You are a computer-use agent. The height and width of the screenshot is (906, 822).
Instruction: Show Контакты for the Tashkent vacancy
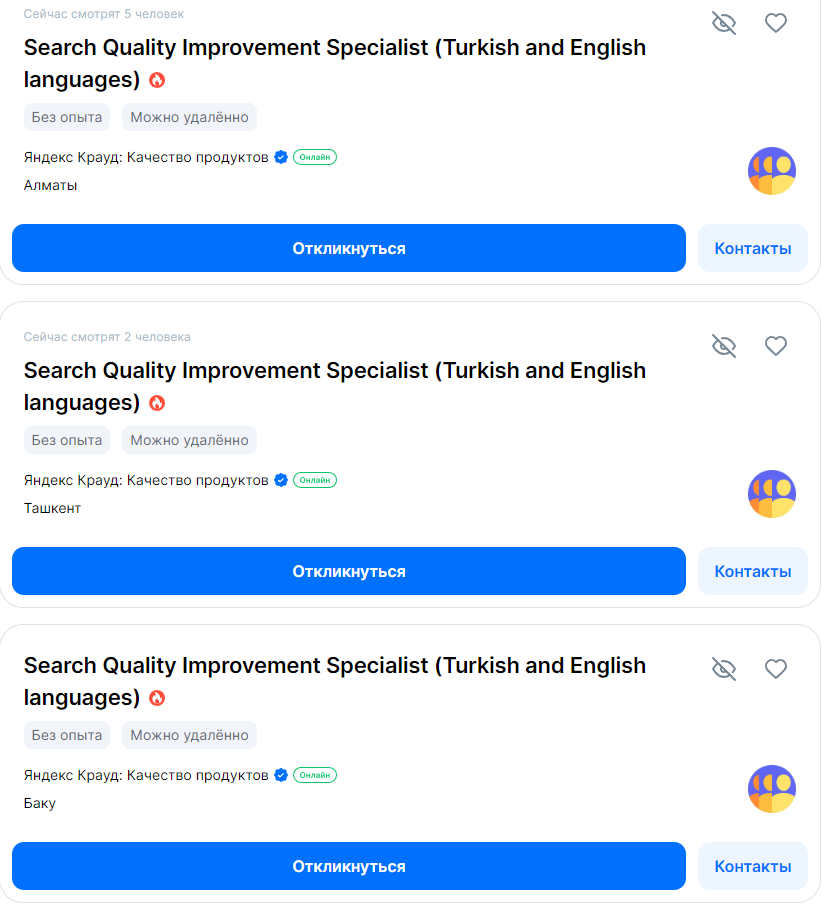coord(753,571)
